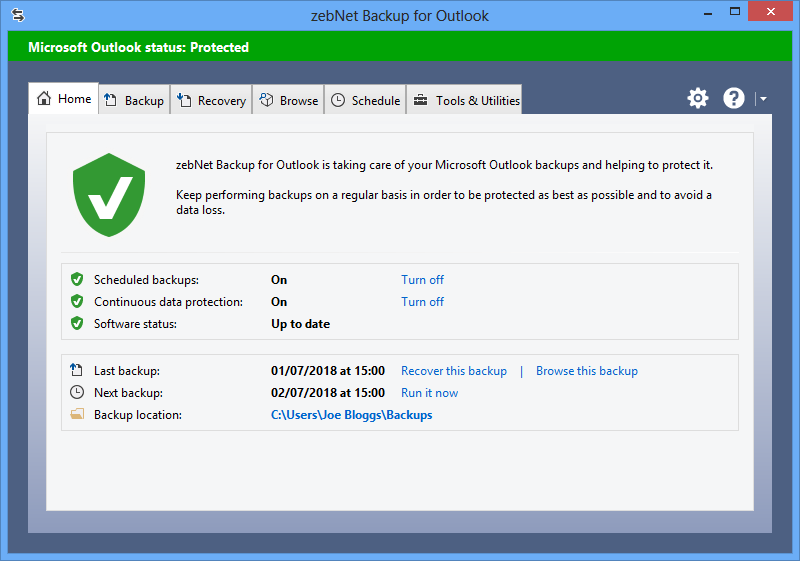Click Microsoft Outlook status: Protected banner text
The image size is (800, 561).
[138, 47]
